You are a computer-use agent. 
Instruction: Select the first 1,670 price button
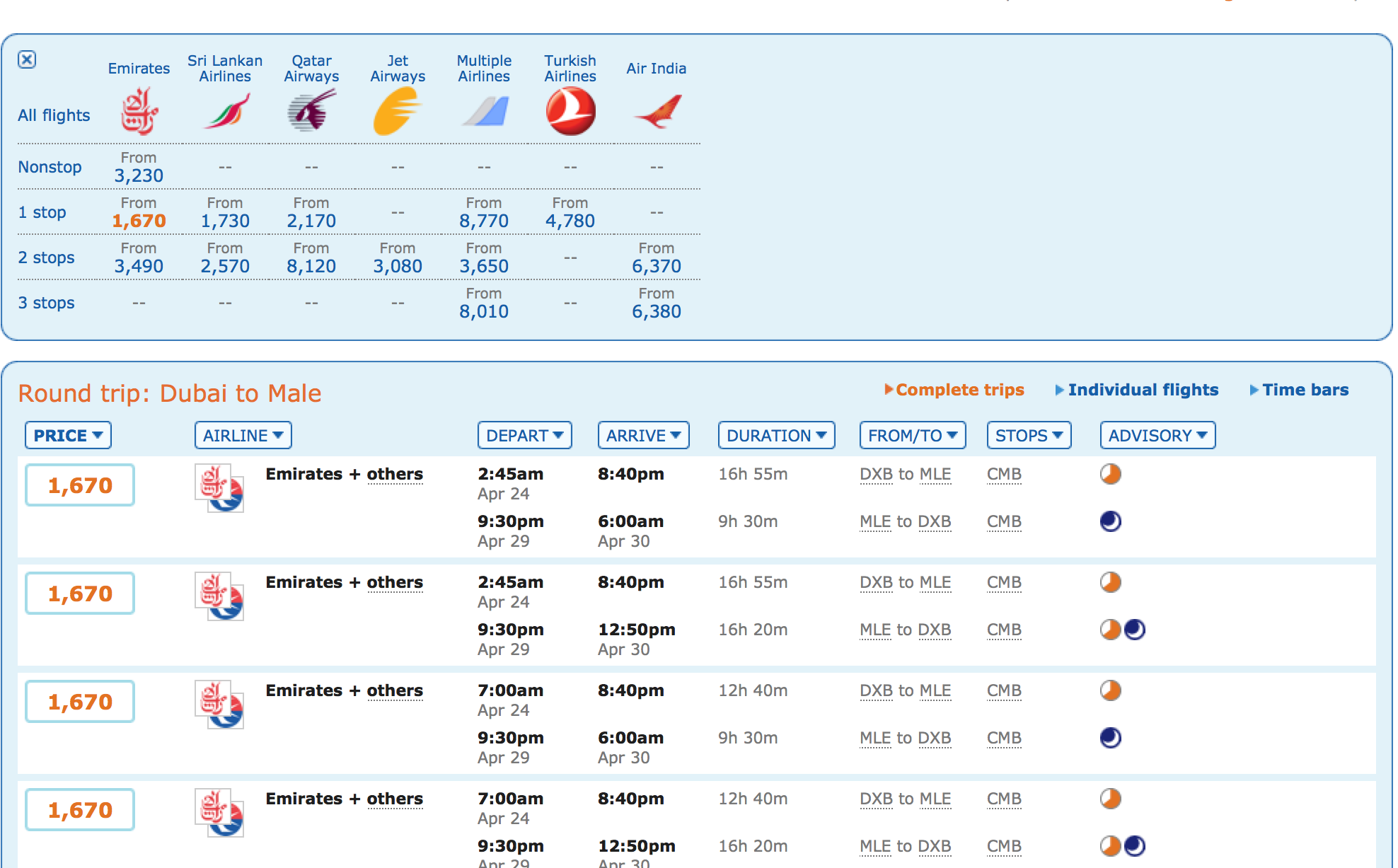tap(80, 485)
